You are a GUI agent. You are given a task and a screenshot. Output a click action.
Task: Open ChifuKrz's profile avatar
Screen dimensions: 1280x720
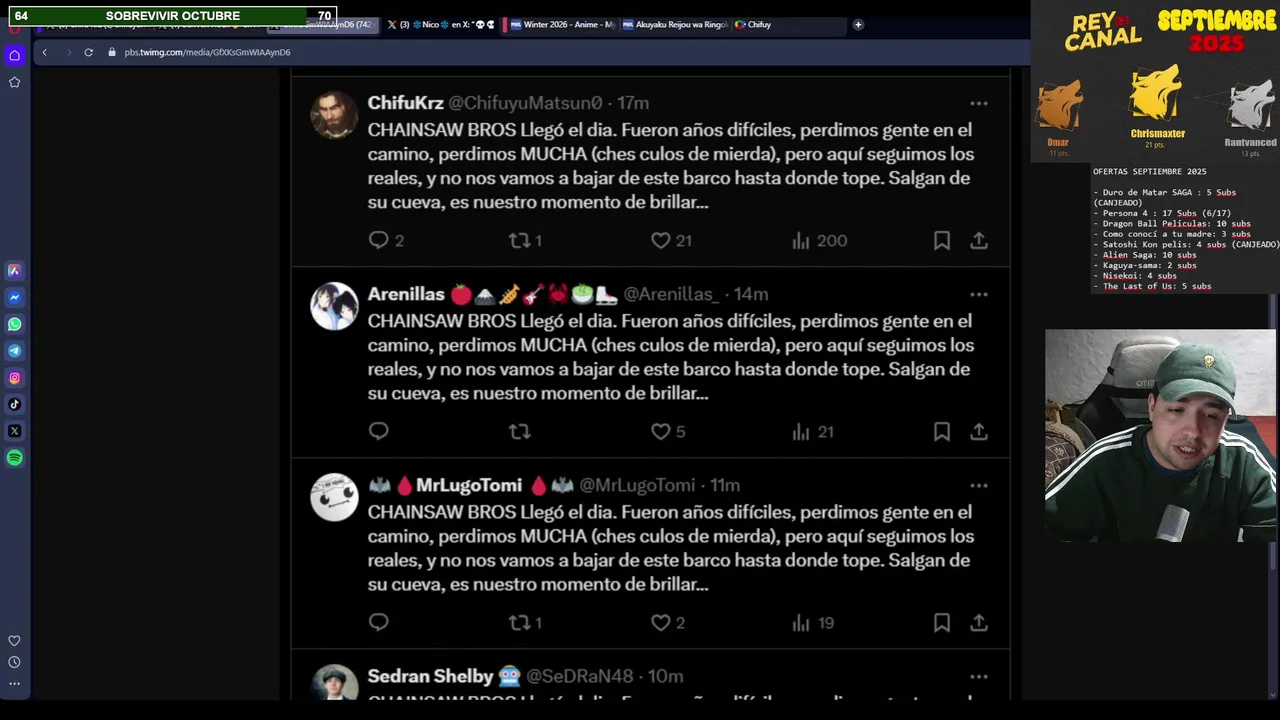[x=334, y=114]
